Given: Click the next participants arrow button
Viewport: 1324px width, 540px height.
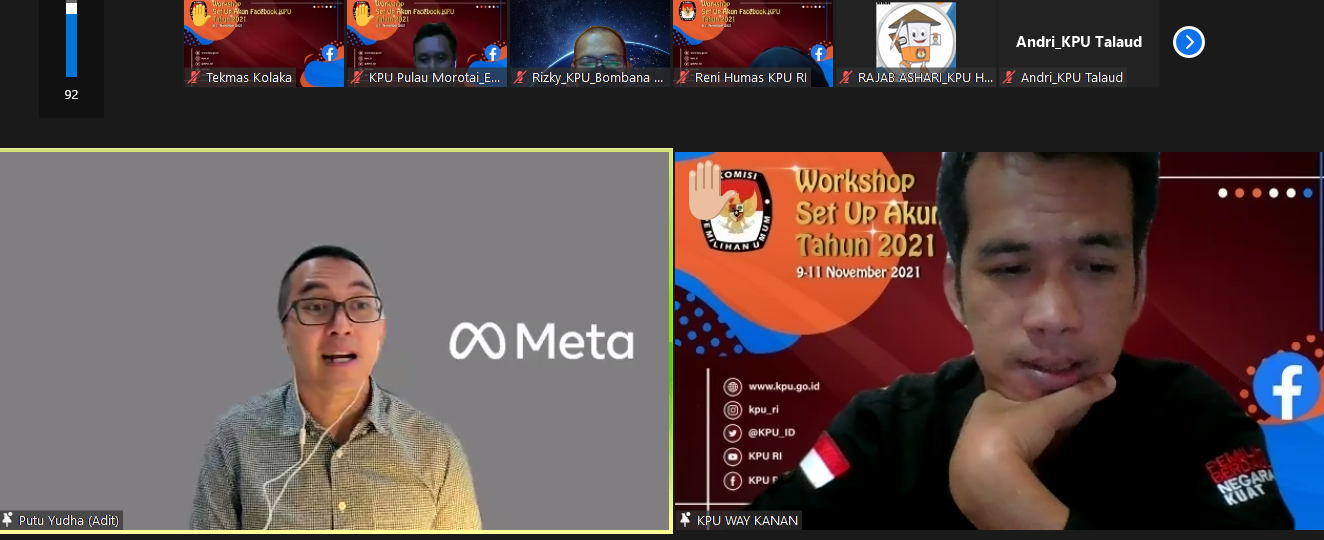Looking at the screenshot, I should tap(1188, 42).
